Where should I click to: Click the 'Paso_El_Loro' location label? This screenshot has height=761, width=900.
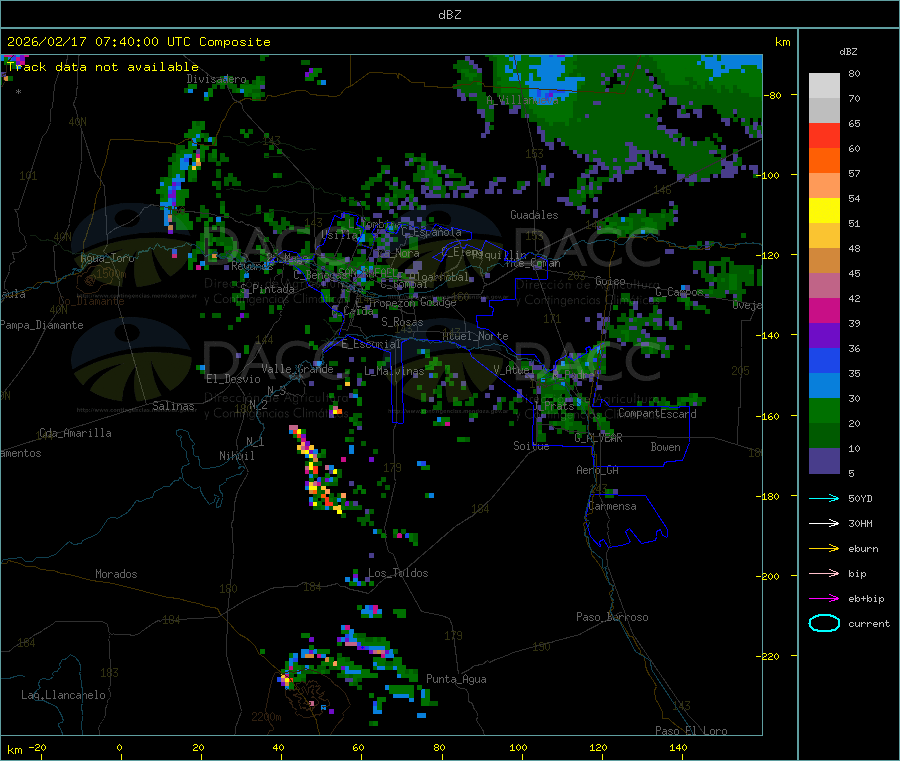pos(691,731)
